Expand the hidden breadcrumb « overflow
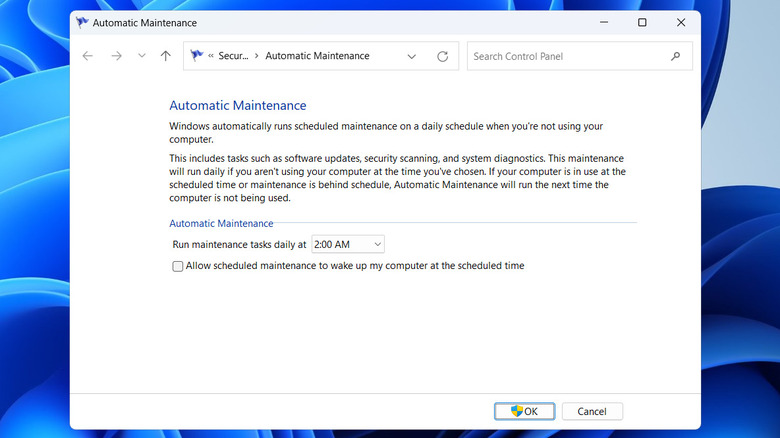The height and width of the screenshot is (438, 780). tap(212, 57)
